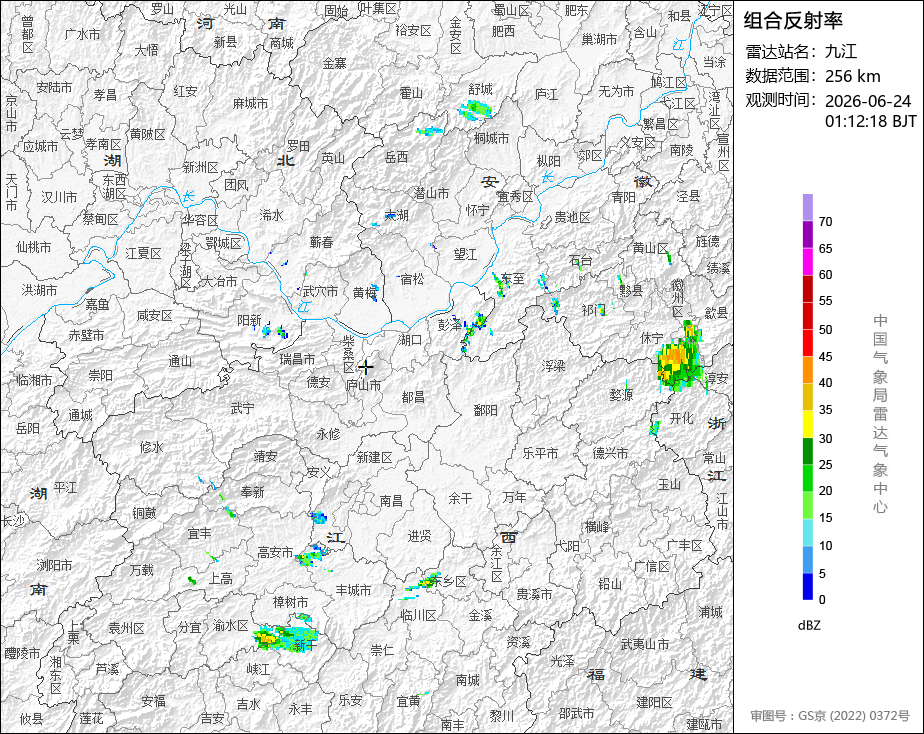Click the 宿松 label on the map

click(x=412, y=279)
